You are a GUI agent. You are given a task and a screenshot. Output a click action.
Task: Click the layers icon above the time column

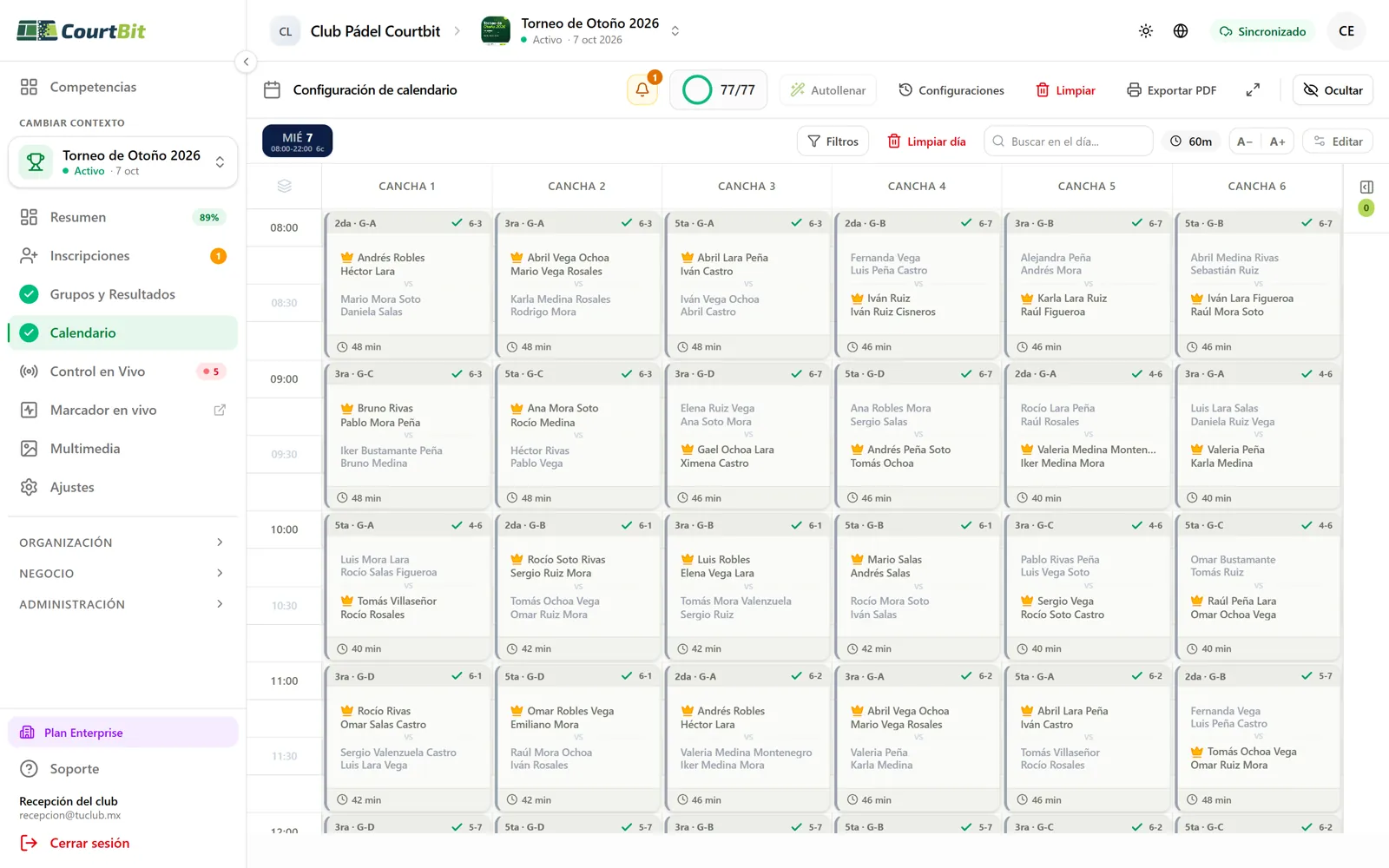(284, 186)
